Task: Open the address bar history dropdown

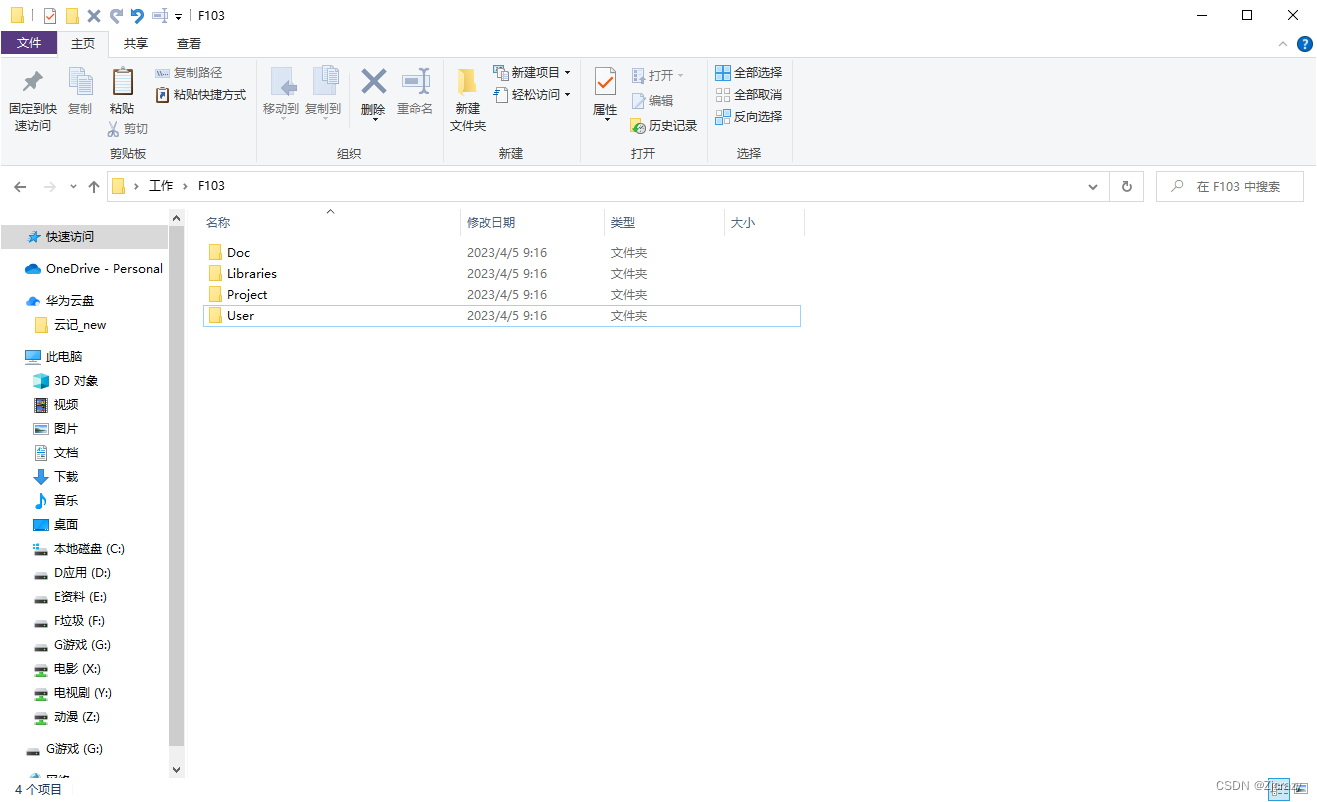Action: [x=1092, y=187]
